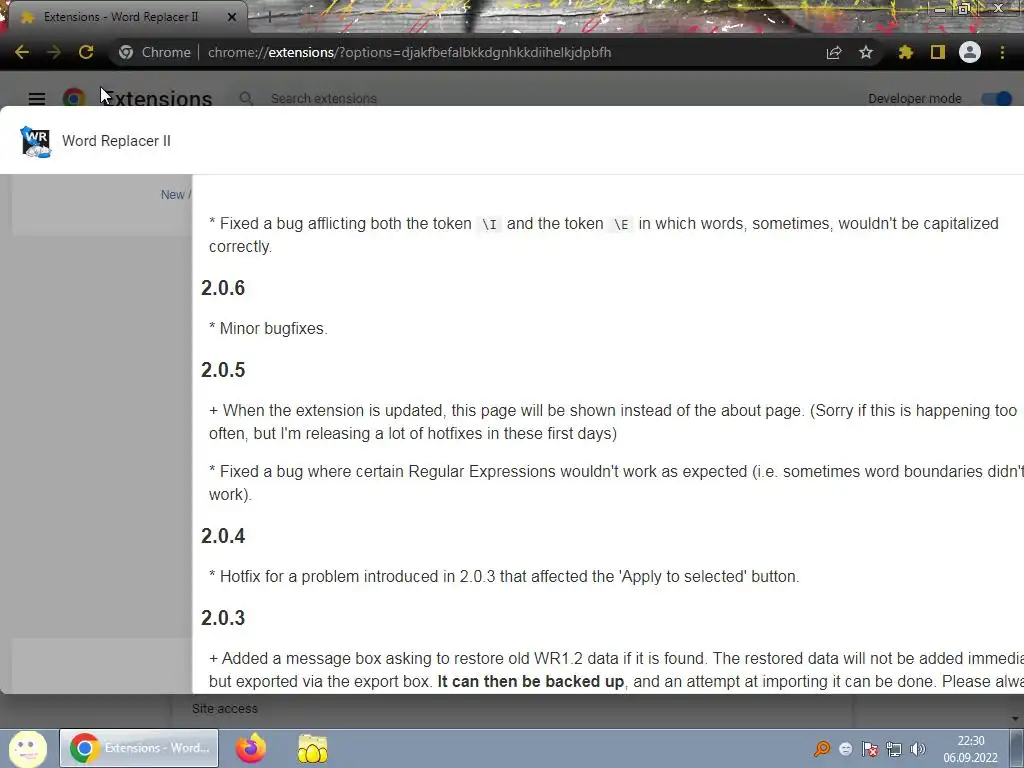The image size is (1024, 768).
Task: Open the Chrome profile avatar
Action: pos(970,52)
